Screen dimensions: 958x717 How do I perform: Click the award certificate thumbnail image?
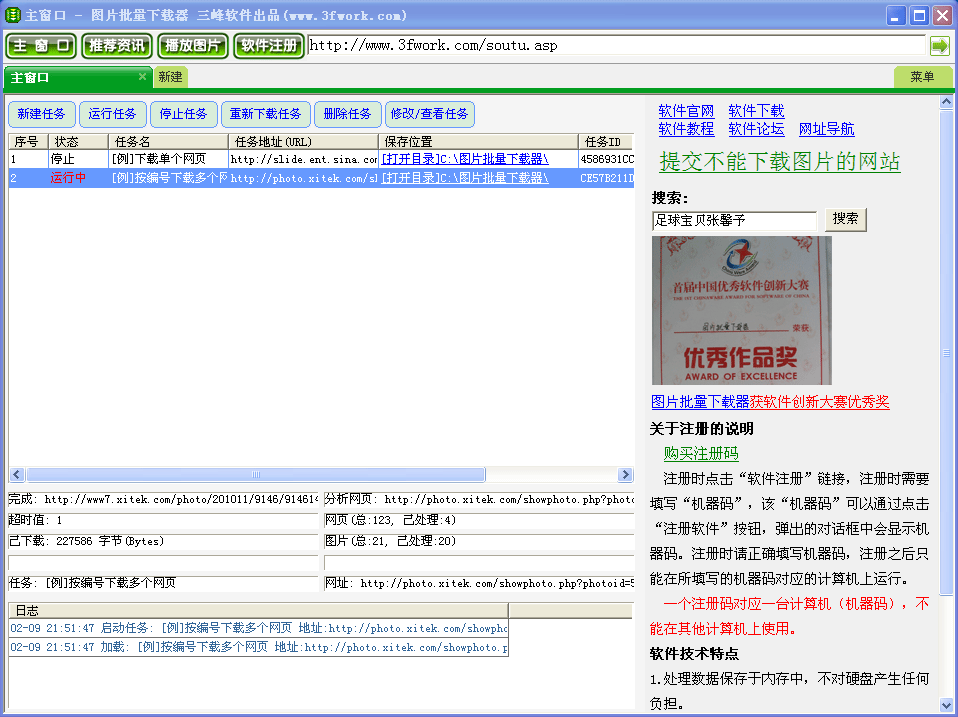coord(741,310)
